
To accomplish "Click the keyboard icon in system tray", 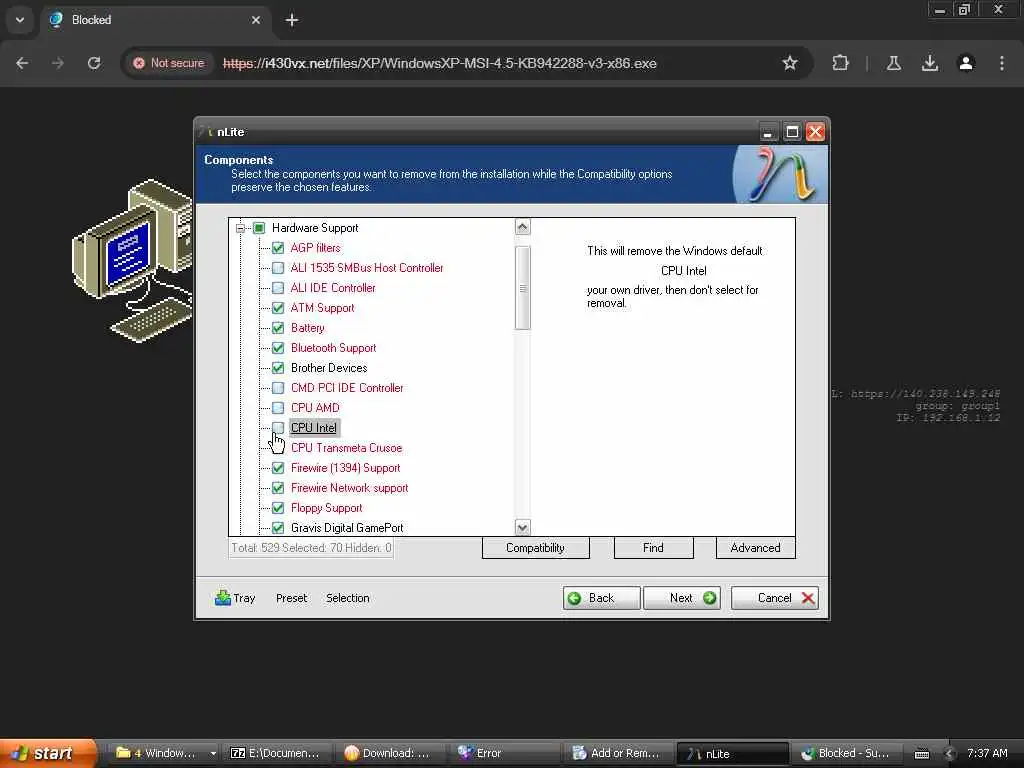I will [922, 754].
